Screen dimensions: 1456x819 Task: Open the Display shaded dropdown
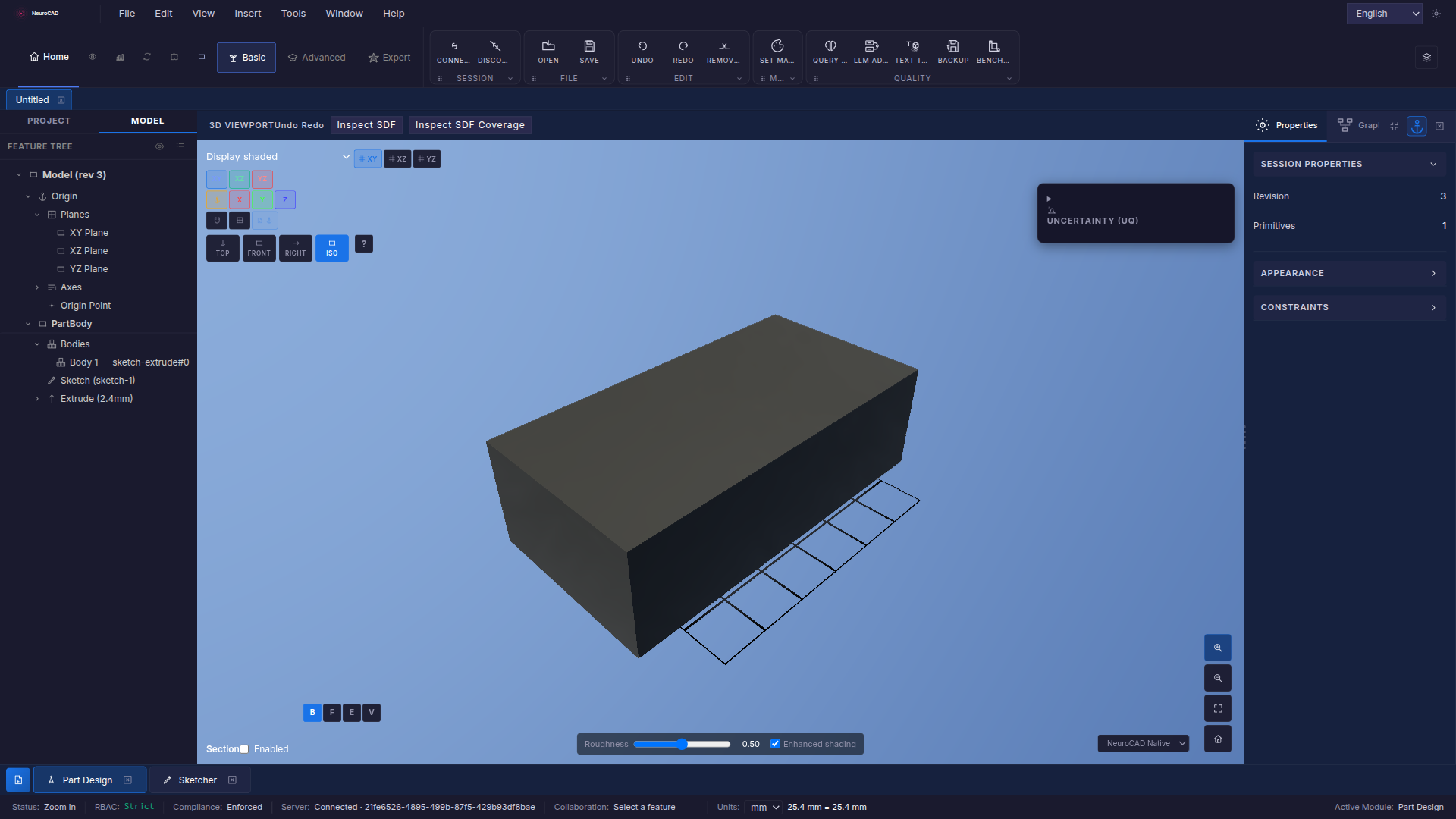point(278,157)
